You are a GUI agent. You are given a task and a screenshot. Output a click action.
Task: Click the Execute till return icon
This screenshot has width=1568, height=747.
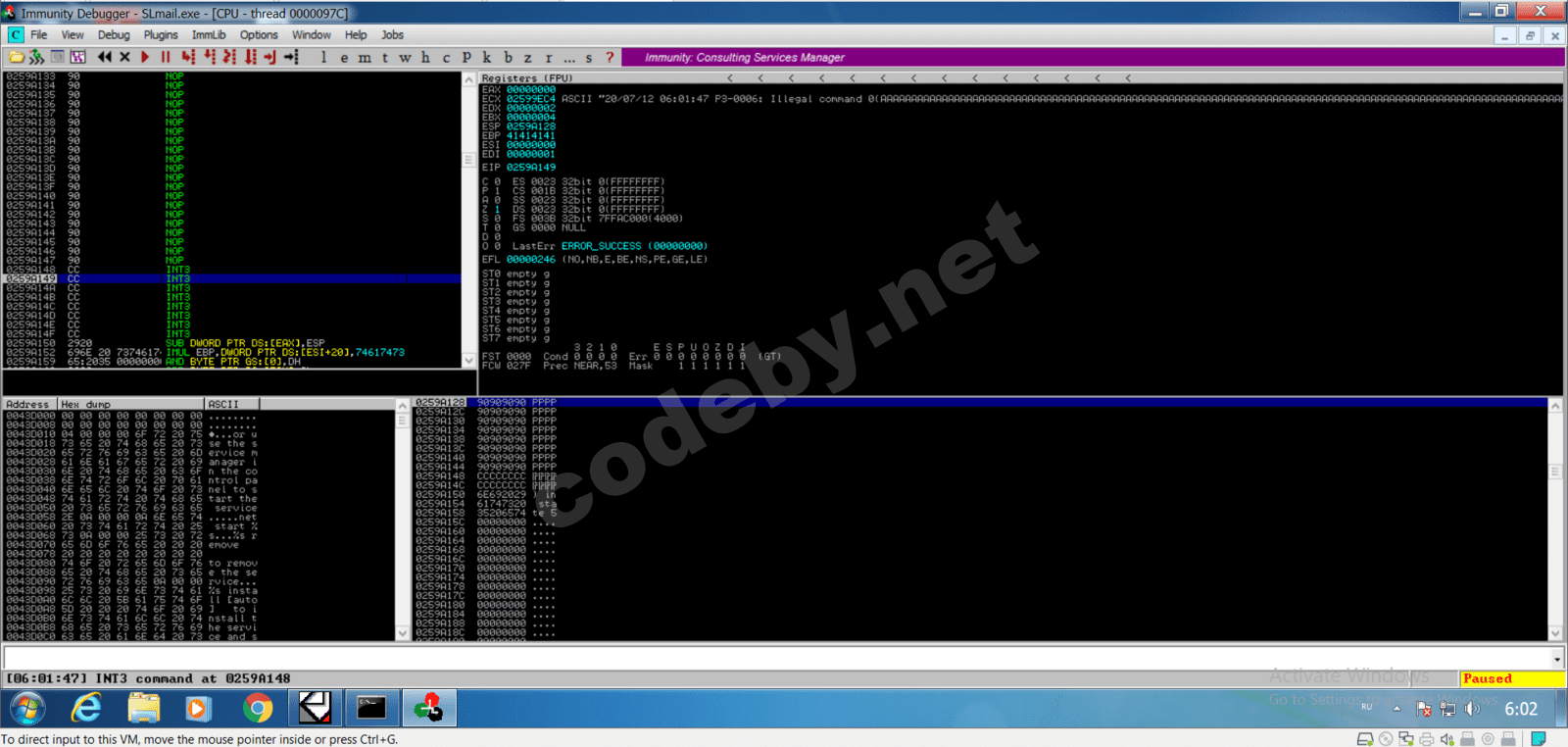pyautogui.click(x=269, y=57)
